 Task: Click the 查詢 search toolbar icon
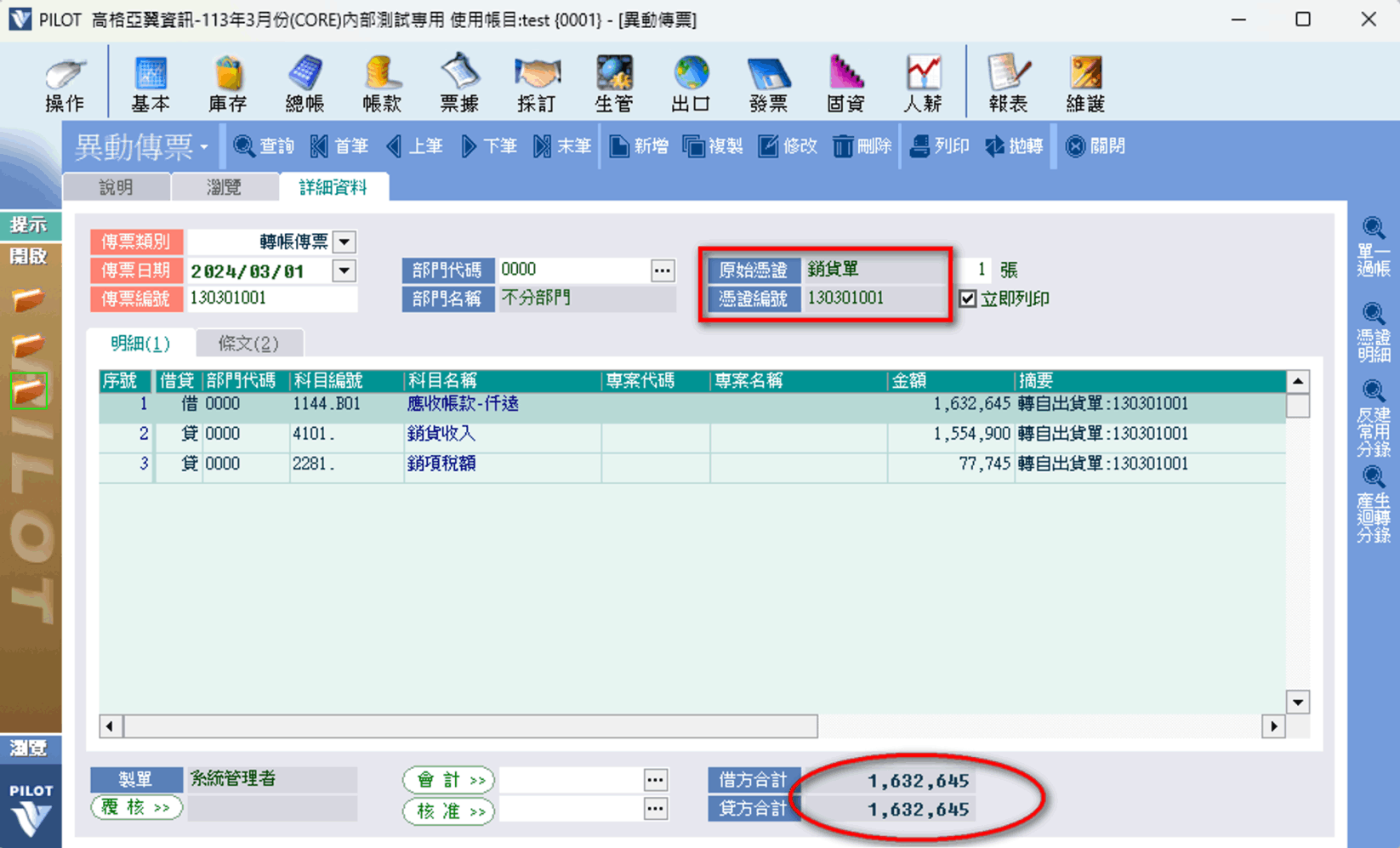point(264,146)
